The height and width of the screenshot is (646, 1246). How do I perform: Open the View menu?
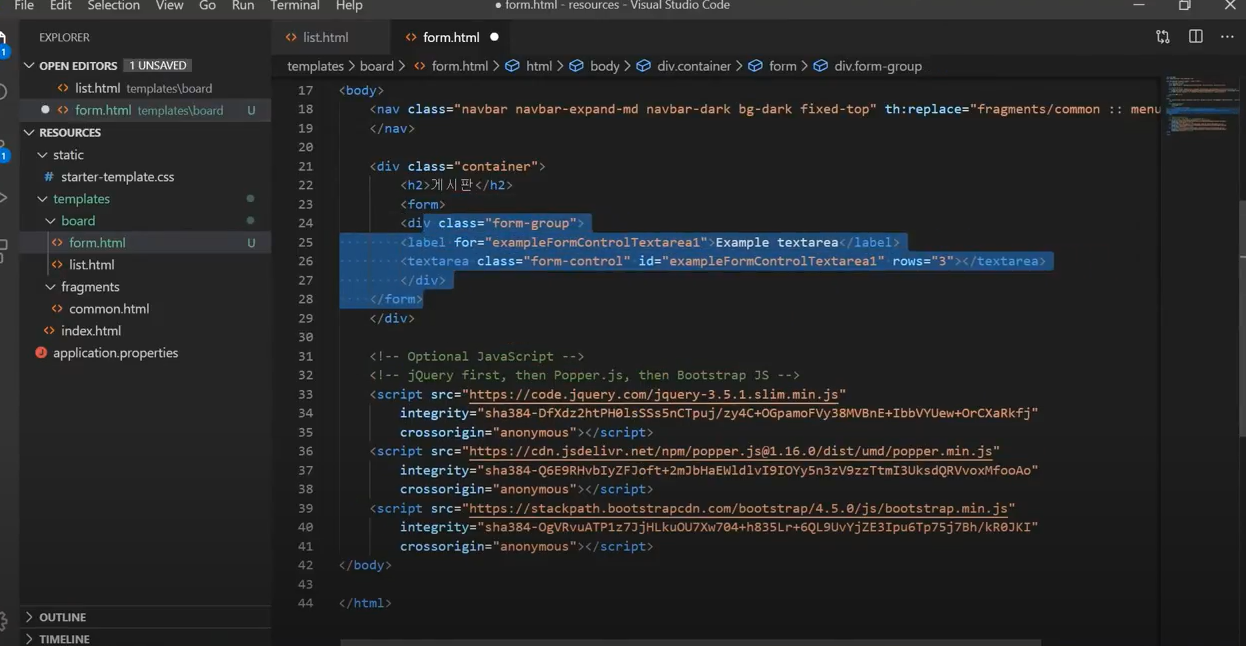[x=169, y=6]
